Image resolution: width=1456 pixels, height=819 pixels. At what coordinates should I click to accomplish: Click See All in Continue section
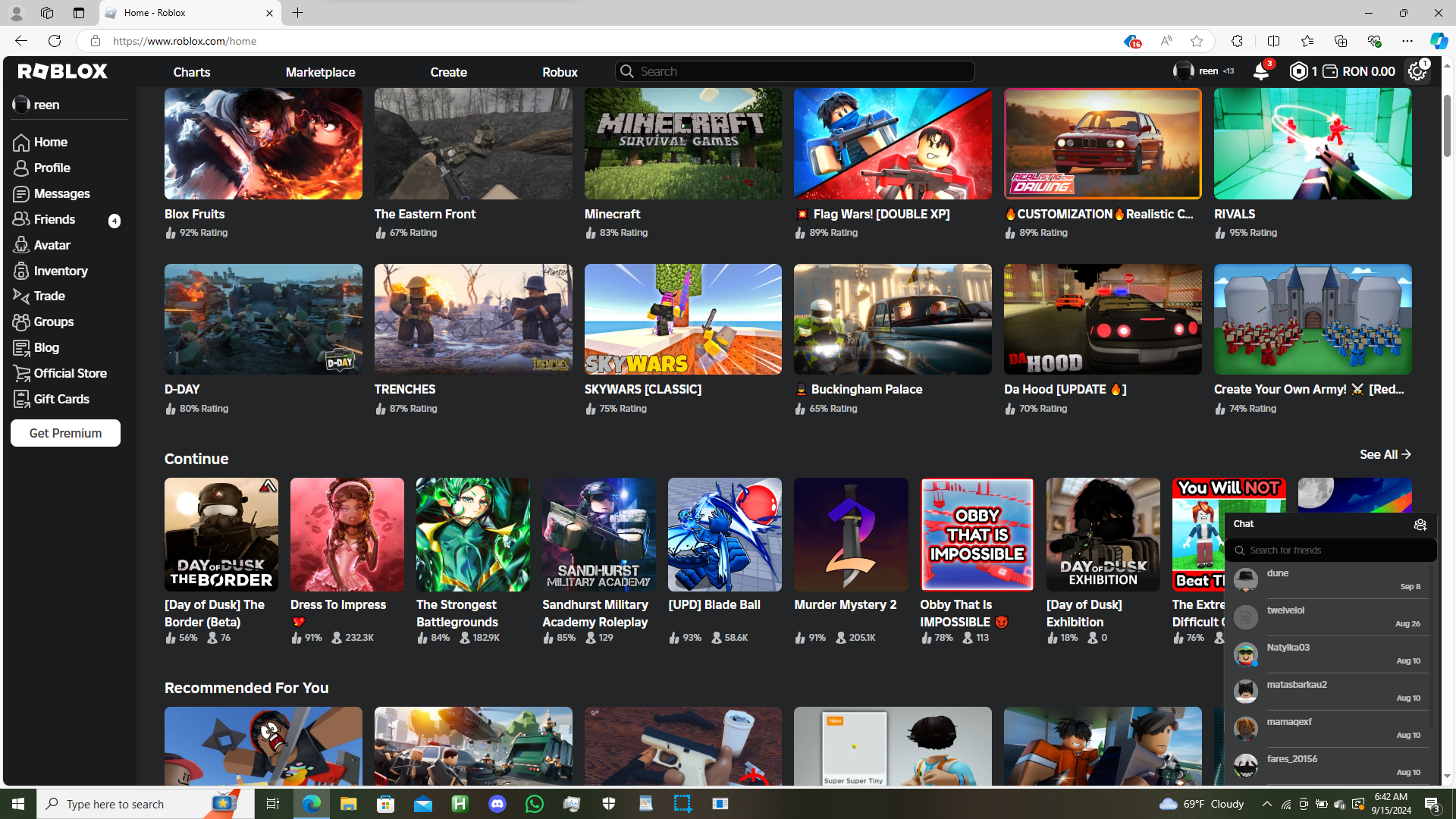(x=1385, y=455)
